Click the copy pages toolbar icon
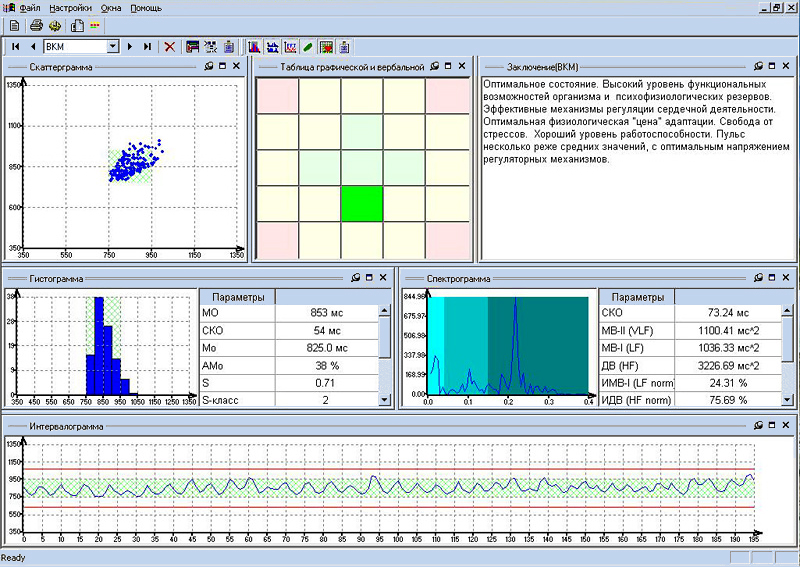Viewport: 800px width, 567px height. tap(76, 25)
